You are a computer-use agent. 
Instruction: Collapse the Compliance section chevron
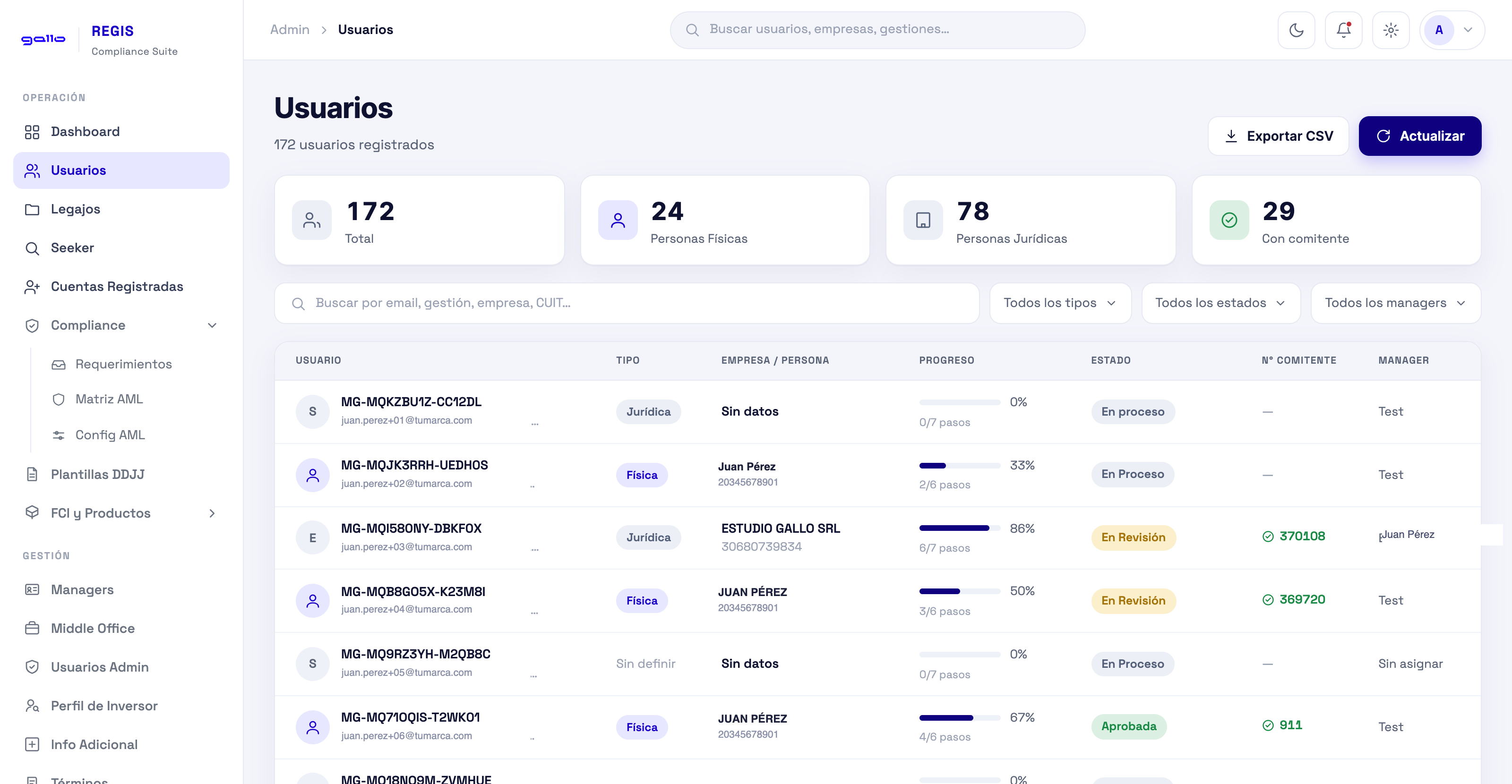tap(212, 325)
